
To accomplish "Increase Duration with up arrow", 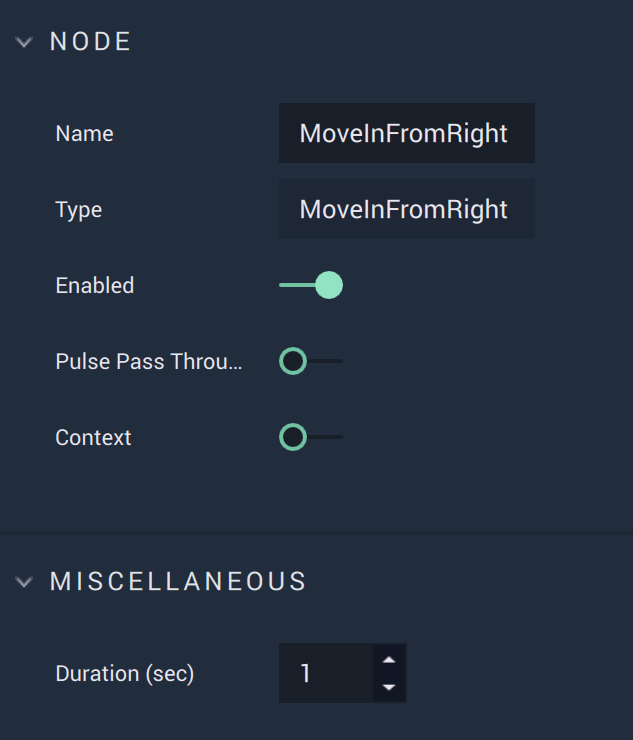I will pos(389,660).
